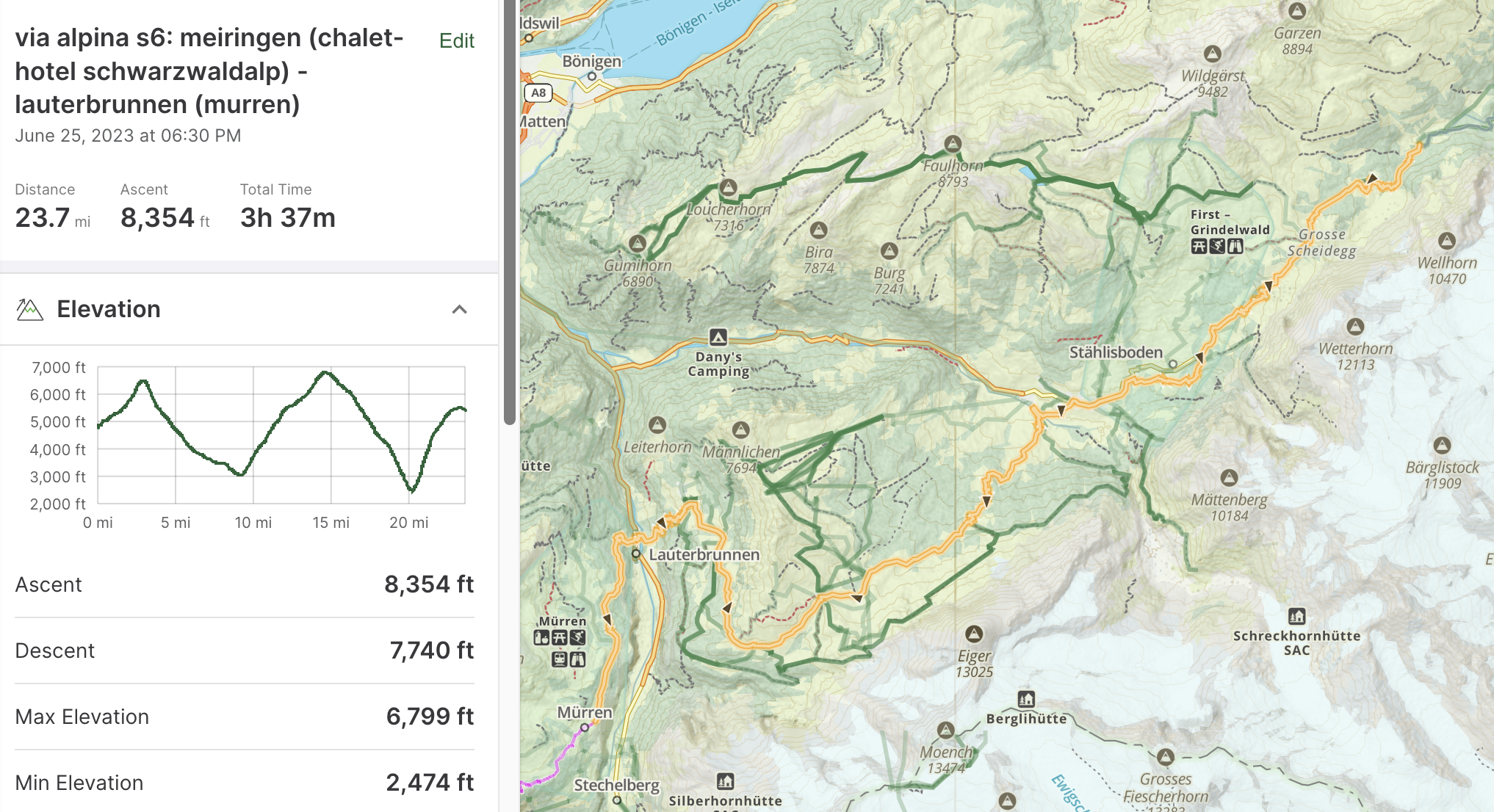Image resolution: width=1494 pixels, height=812 pixels.
Task: Click the Schreckhornhütte SAC hut icon
Action: (x=1296, y=616)
